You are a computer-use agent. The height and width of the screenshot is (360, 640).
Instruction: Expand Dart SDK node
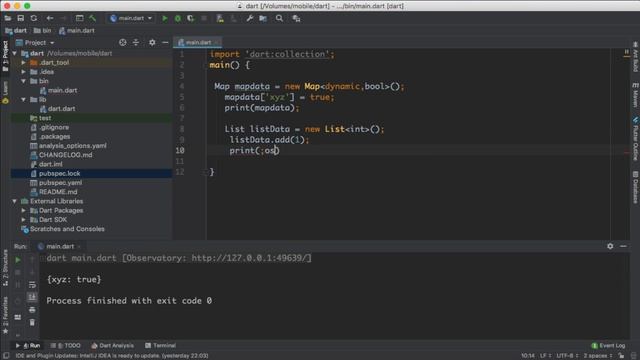24,220
